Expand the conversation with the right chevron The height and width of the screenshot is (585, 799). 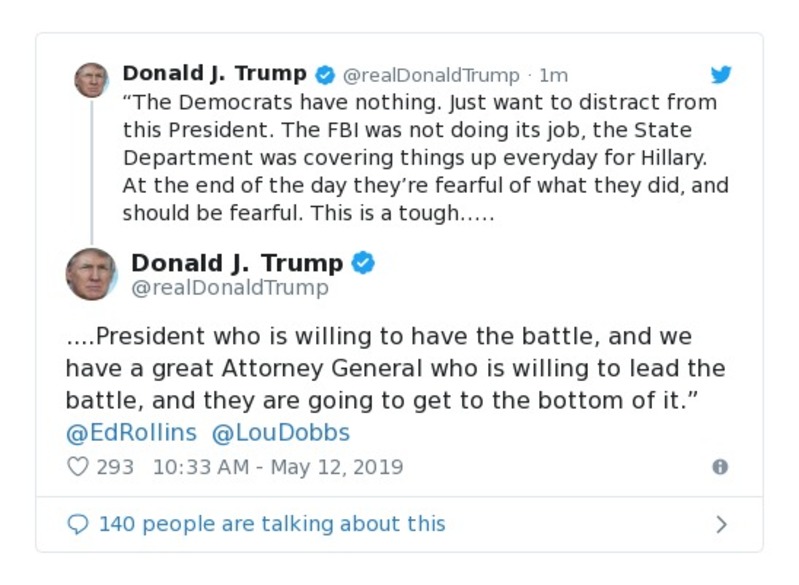[x=721, y=524]
